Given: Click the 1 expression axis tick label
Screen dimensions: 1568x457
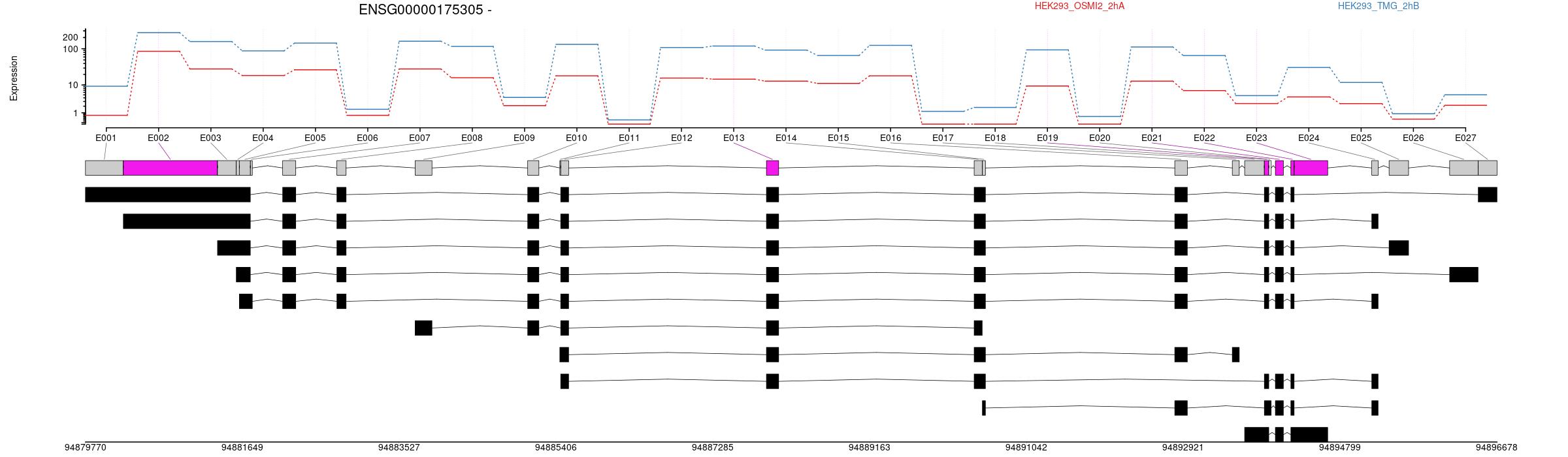Looking at the screenshot, I should click(75, 114).
